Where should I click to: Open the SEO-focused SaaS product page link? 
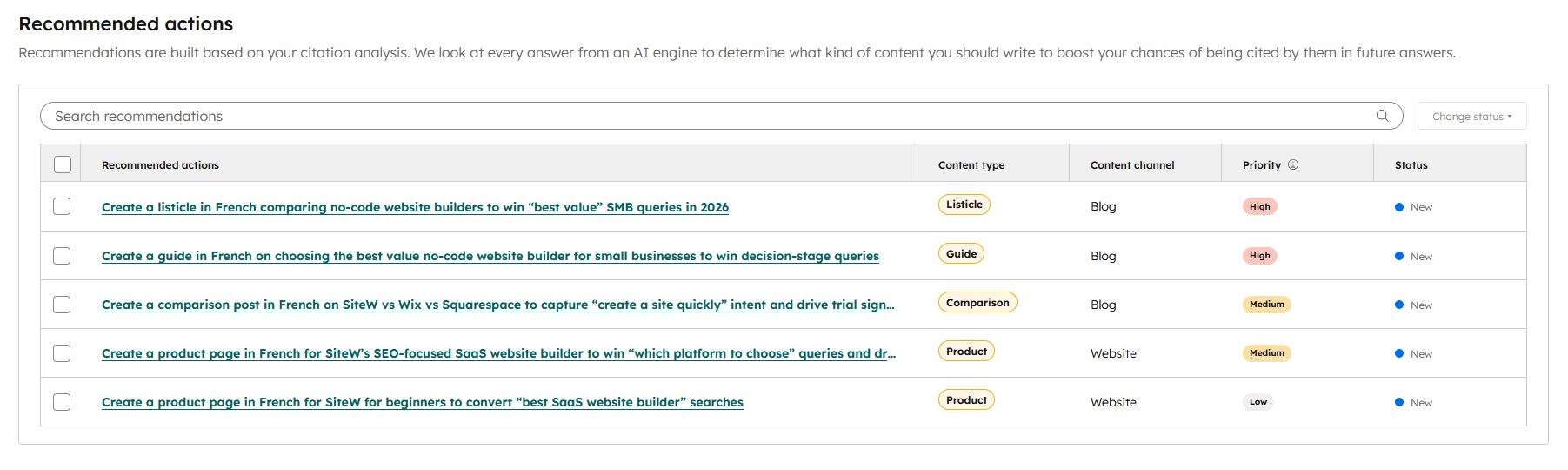point(497,353)
